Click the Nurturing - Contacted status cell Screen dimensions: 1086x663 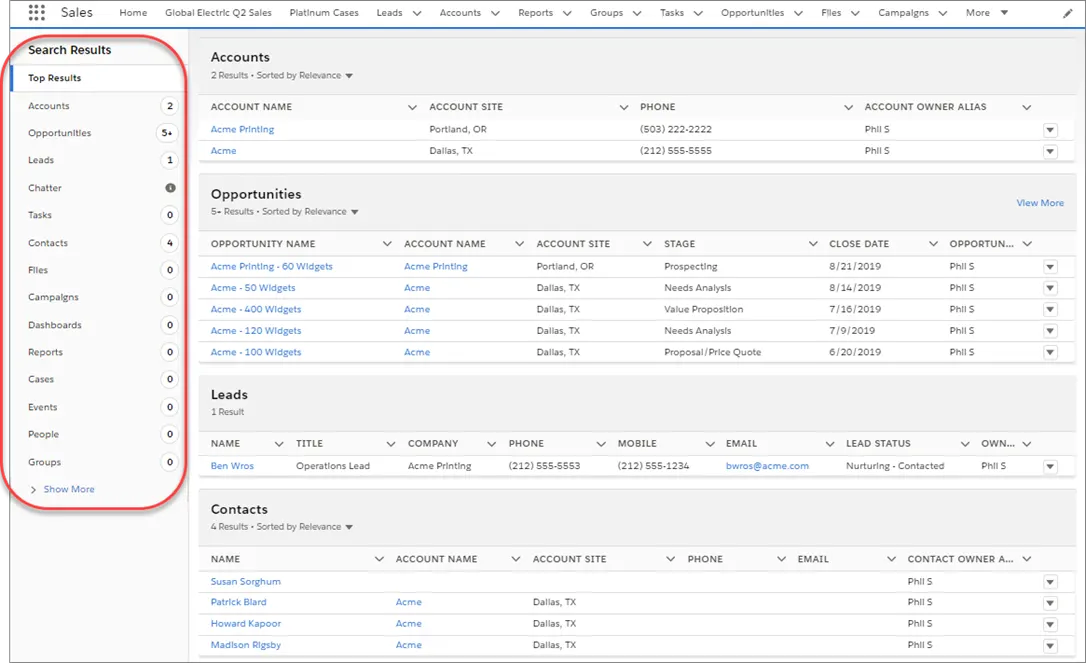[894, 466]
